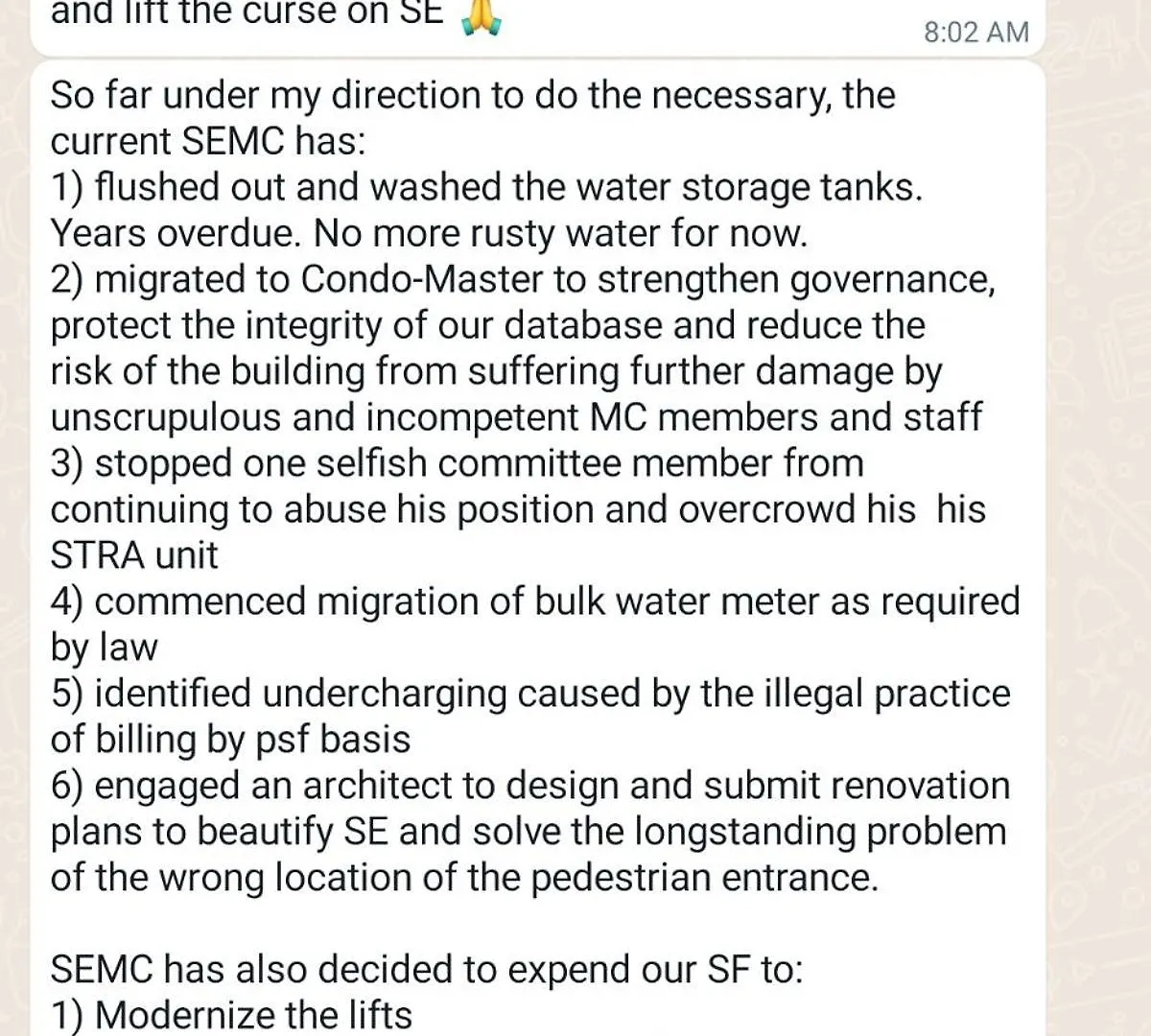Tap 'SEMC has also decided to expend' line
Viewport: 1151px width, 1036px height.
coord(427,970)
